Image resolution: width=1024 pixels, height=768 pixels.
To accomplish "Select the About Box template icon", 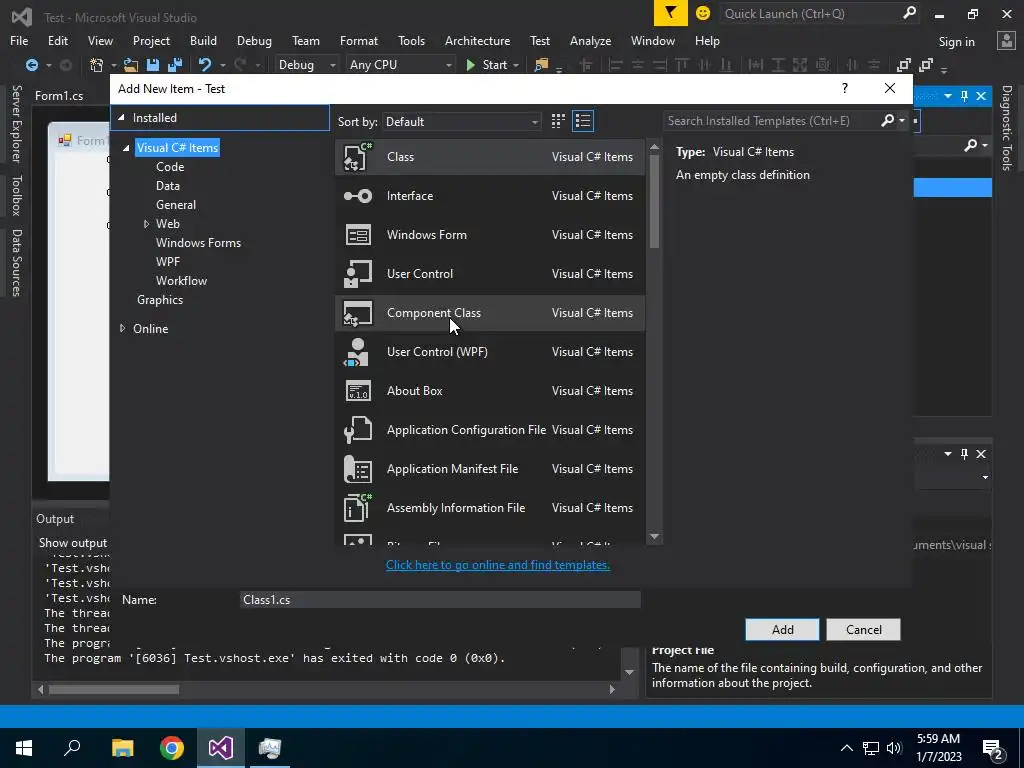I will (358, 391).
